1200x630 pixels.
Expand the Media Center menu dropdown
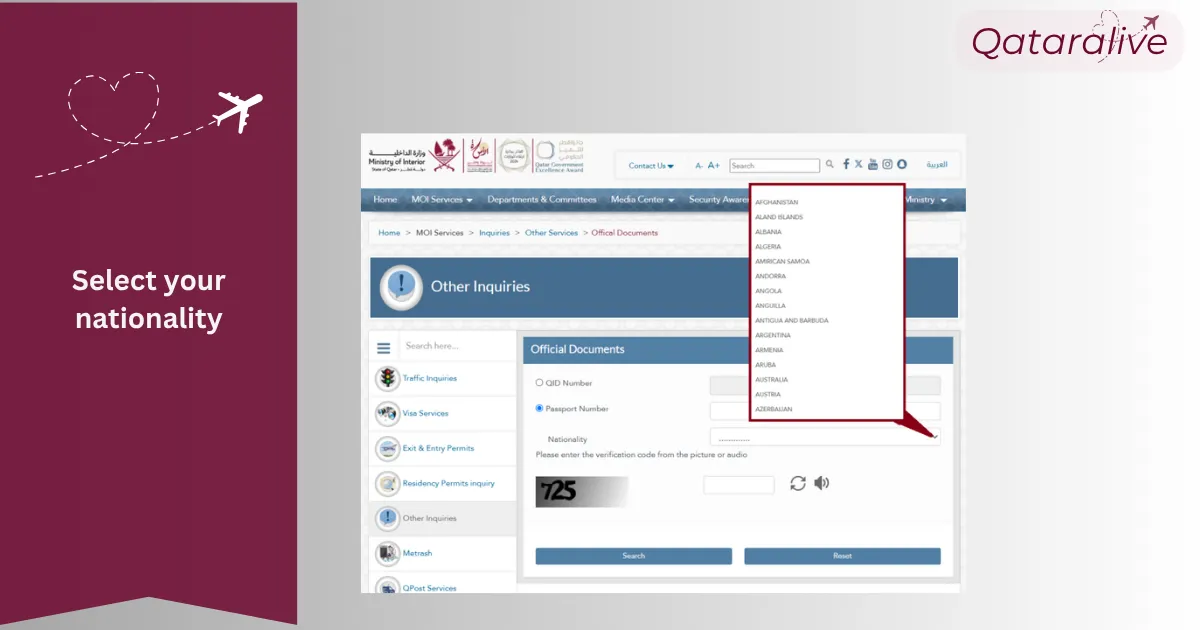pos(643,200)
